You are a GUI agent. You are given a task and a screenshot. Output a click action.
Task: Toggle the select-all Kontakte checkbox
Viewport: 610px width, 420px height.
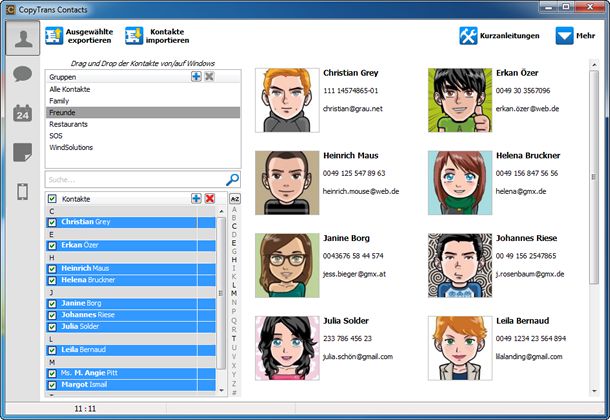(52, 199)
